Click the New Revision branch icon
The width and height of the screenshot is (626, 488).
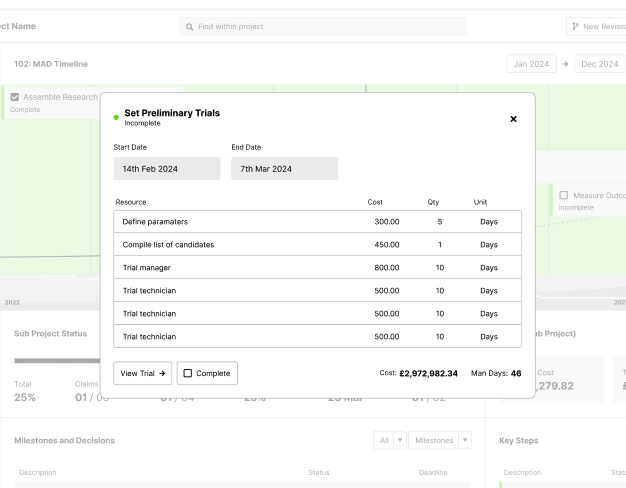574,26
